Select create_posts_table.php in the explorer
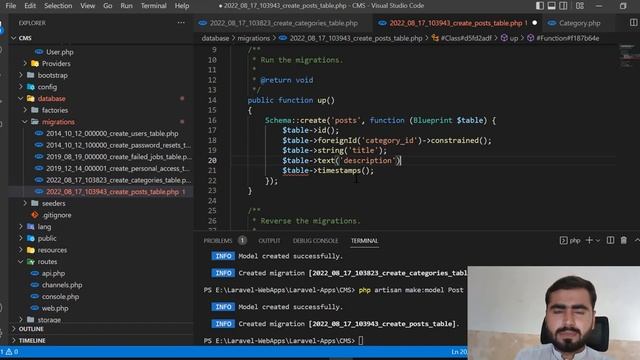The width and height of the screenshot is (640, 360). coord(112,191)
